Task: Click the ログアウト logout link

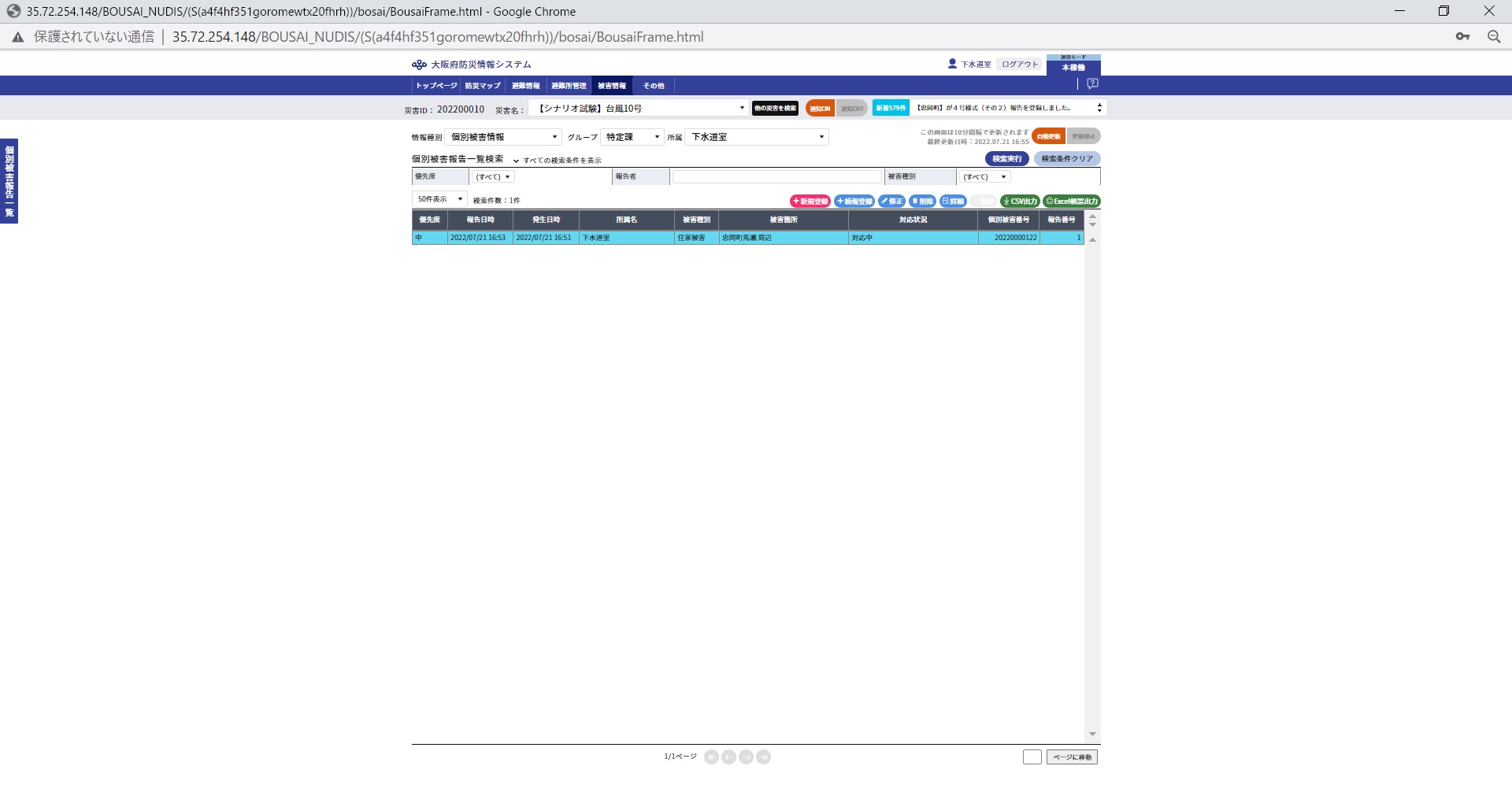Action: tap(1020, 65)
